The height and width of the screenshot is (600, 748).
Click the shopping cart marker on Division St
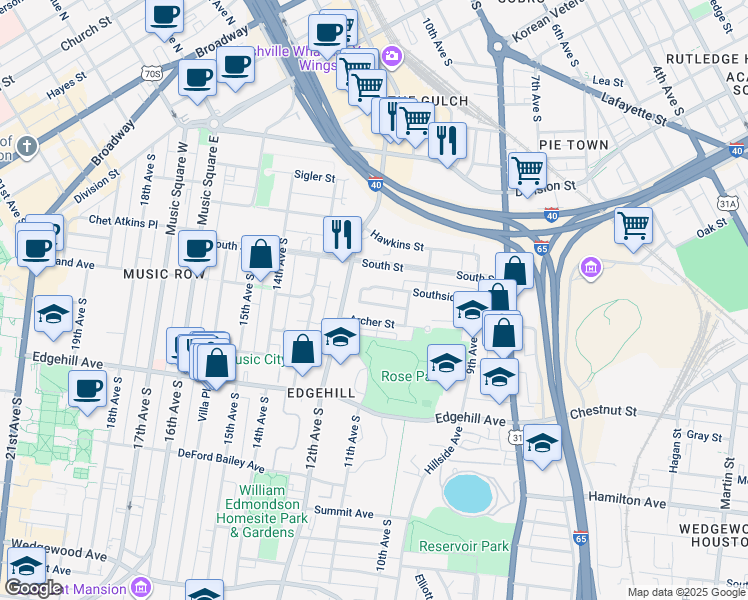coord(527,170)
